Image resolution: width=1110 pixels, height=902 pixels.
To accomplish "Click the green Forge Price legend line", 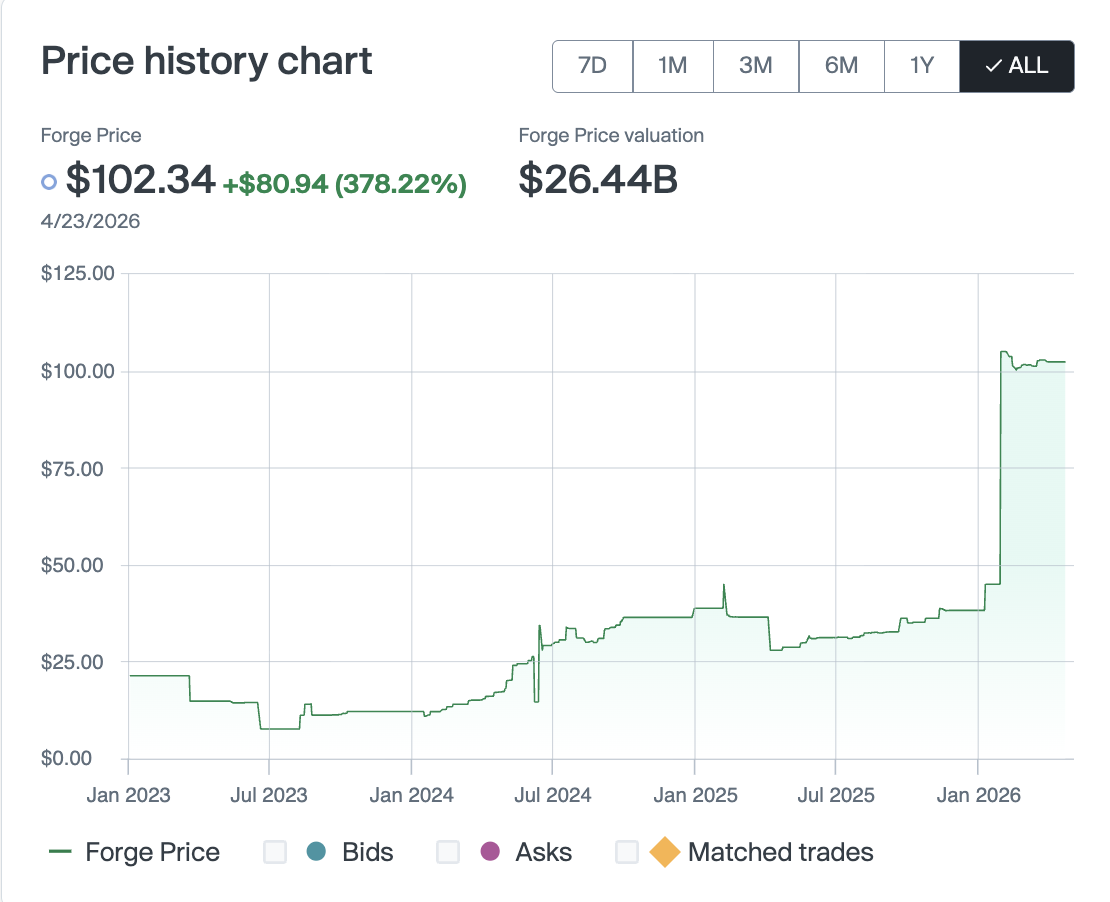I will click(x=60, y=852).
